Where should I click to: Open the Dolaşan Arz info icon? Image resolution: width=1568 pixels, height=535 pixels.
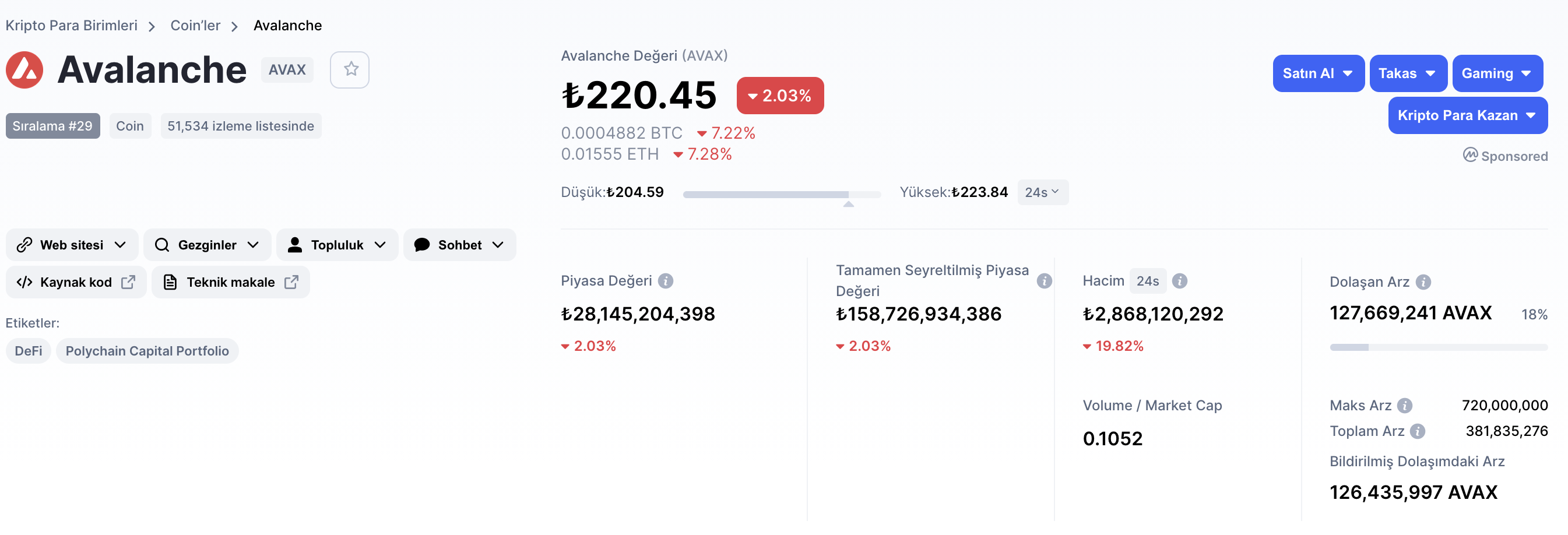[1423, 282]
